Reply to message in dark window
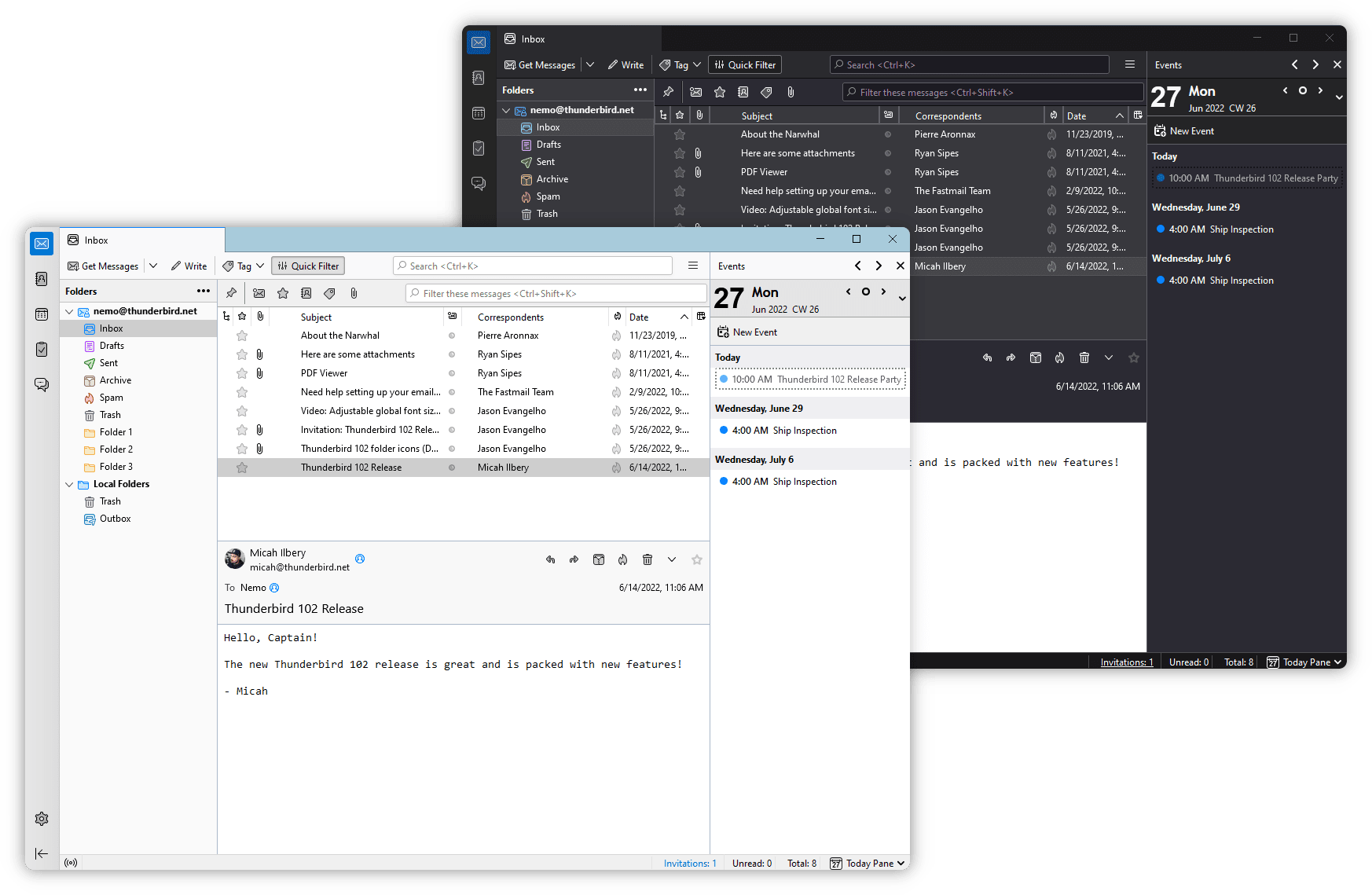The image size is (1372, 895). tap(987, 358)
